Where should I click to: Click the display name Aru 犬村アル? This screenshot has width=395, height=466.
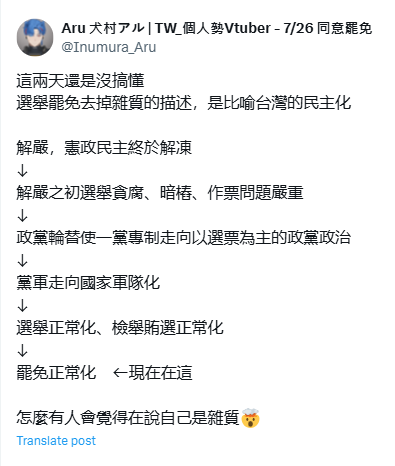tap(103, 28)
